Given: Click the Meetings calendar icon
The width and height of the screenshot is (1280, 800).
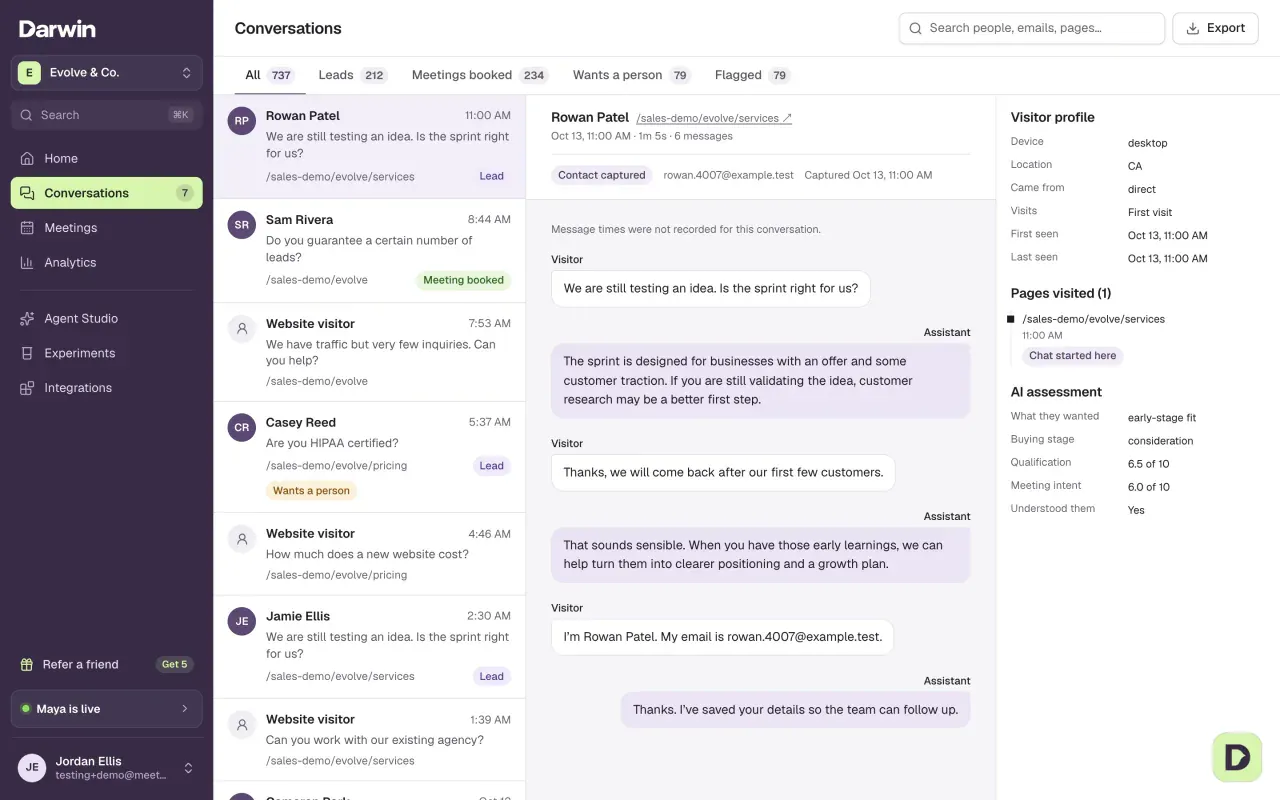Looking at the screenshot, I should 27,228.
